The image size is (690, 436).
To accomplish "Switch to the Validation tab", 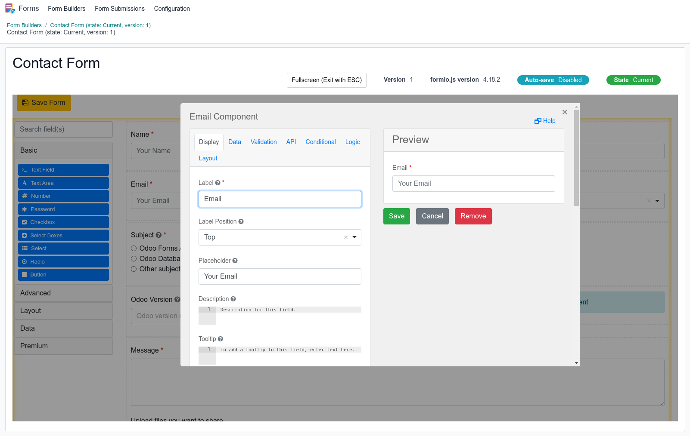I will (264, 142).
